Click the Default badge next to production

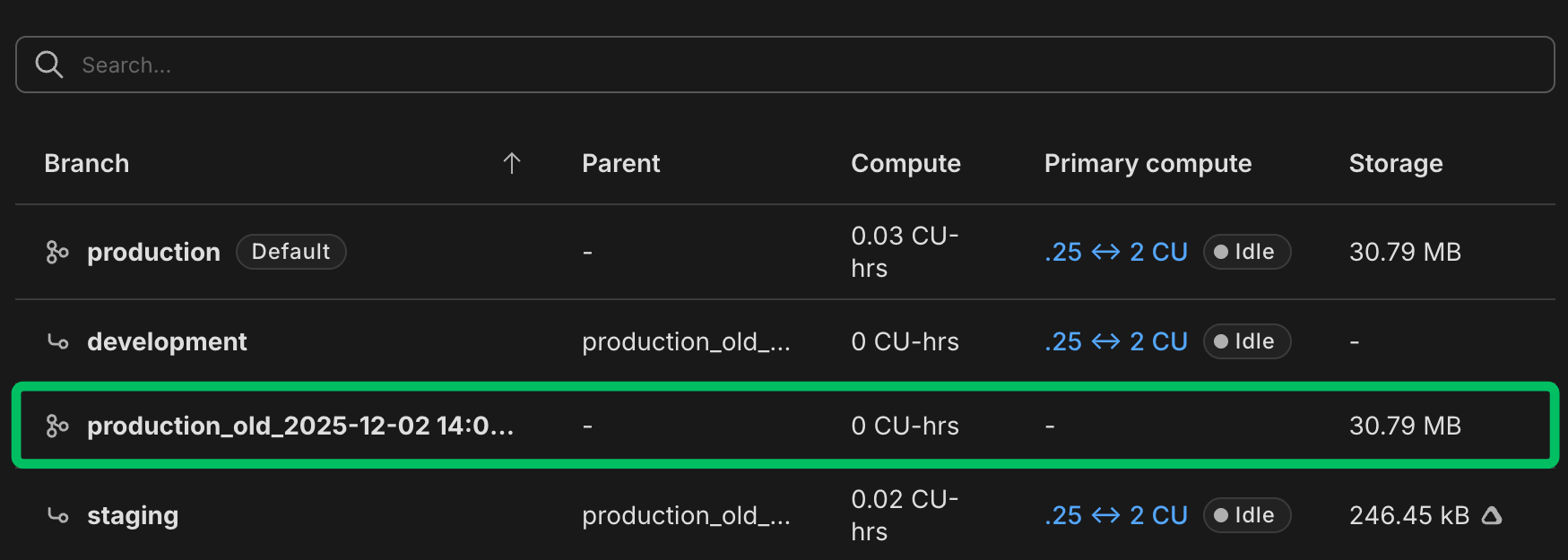[290, 252]
